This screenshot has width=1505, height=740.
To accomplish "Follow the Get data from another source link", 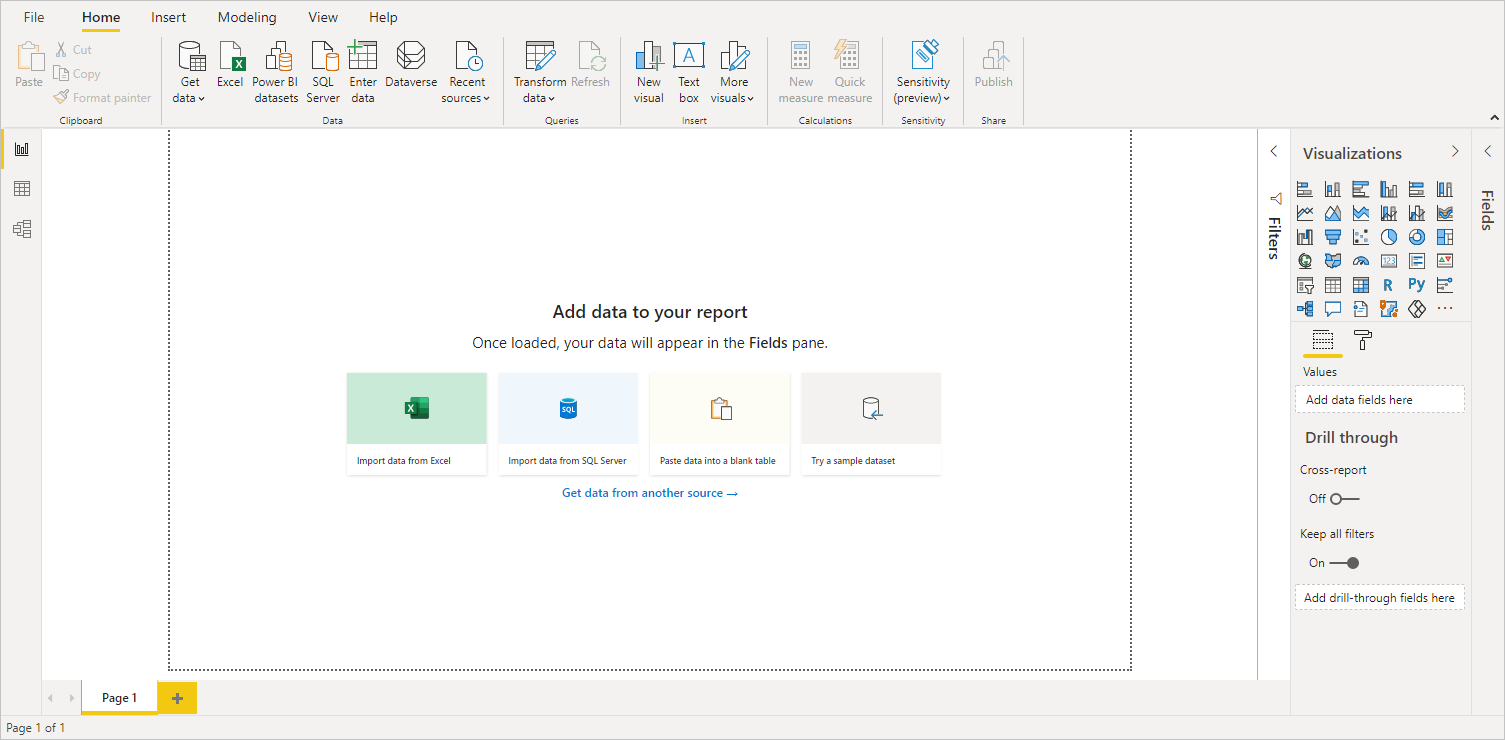I will point(650,493).
